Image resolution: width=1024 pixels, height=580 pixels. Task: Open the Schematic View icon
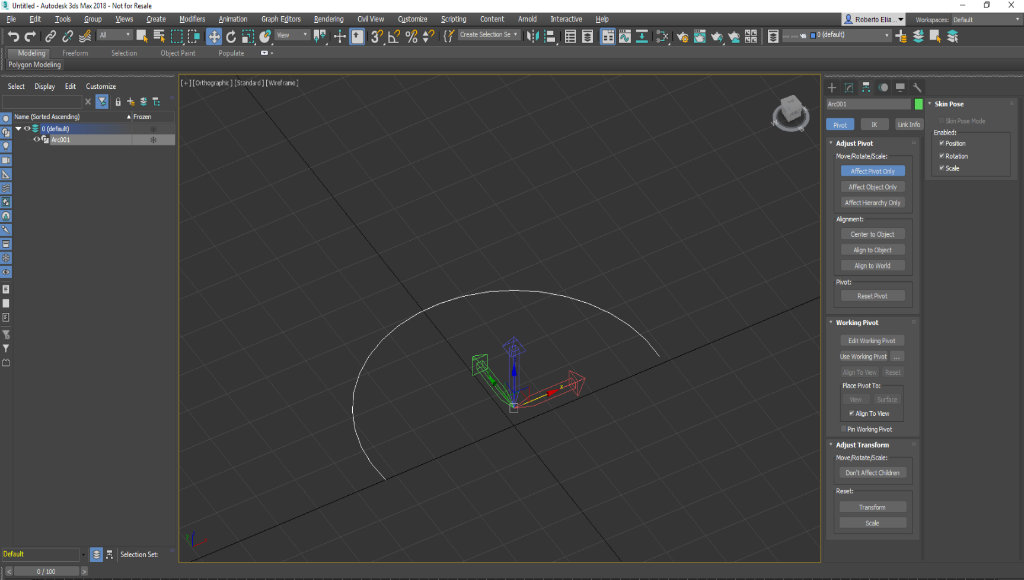(642, 37)
